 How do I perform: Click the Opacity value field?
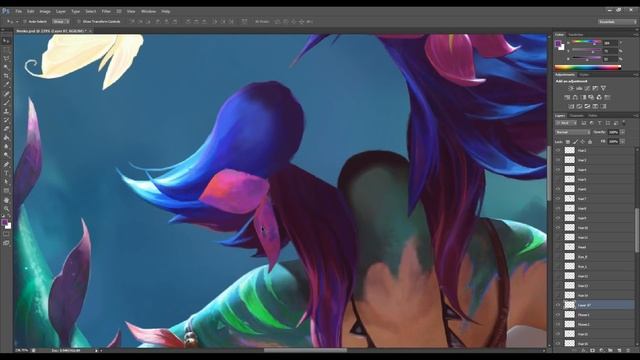point(613,132)
